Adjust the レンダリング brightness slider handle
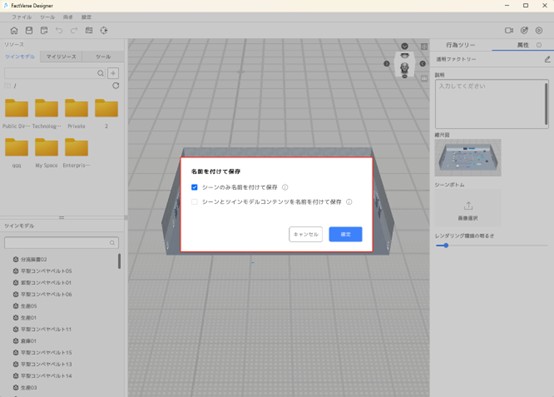The image size is (554, 397). [x=446, y=245]
